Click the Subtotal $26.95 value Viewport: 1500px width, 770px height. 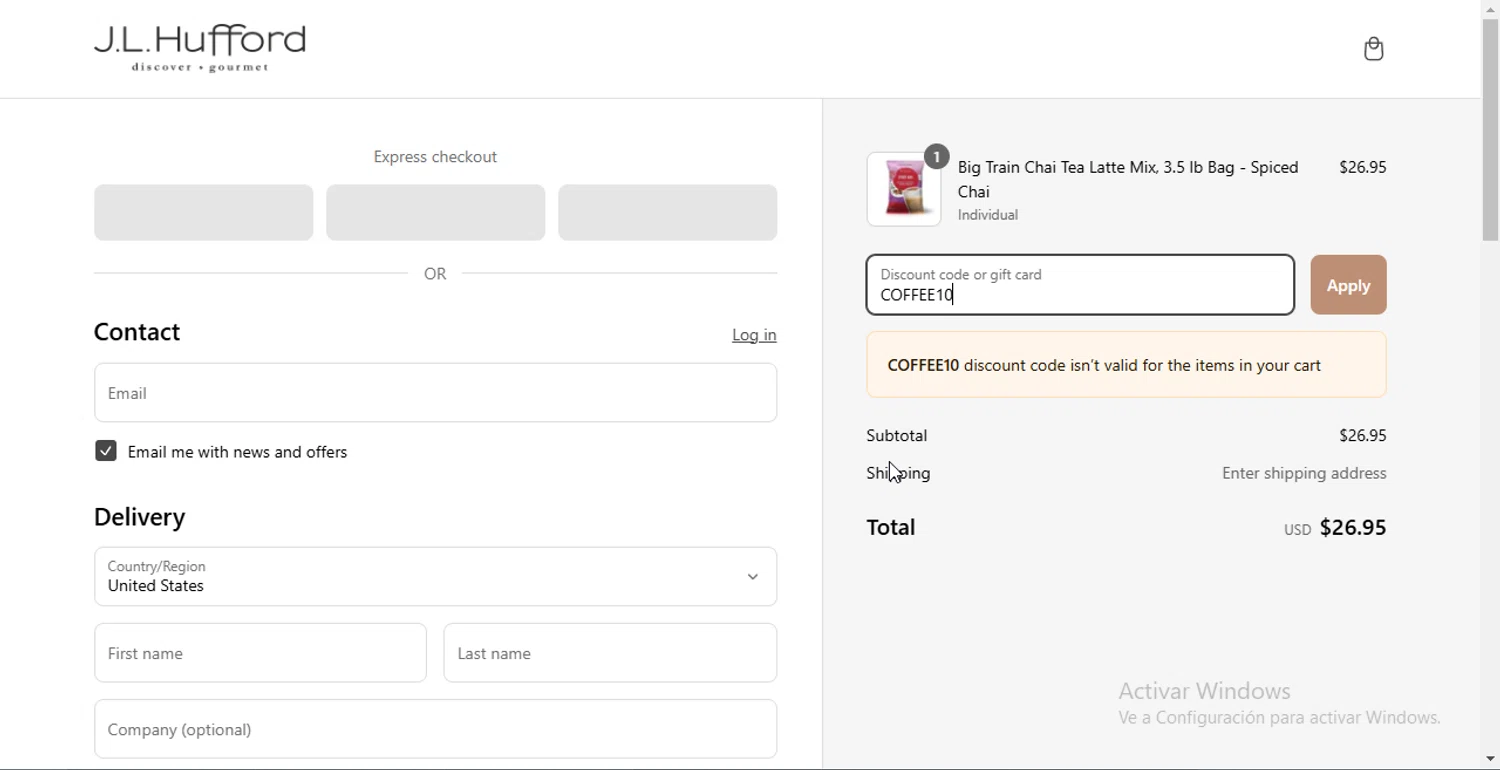tap(1363, 436)
